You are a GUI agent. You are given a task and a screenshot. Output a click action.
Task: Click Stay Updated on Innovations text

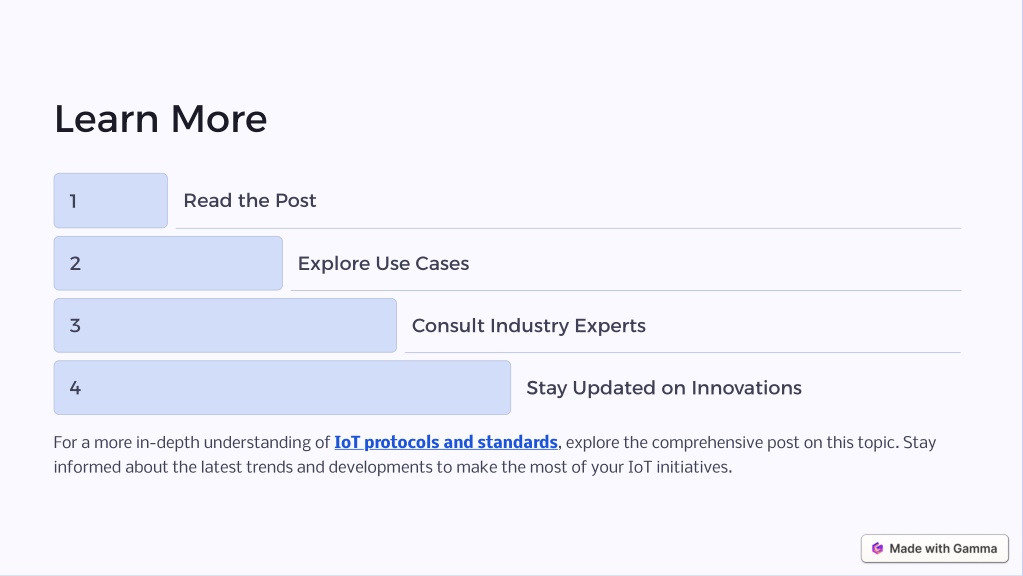[x=664, y=388]
